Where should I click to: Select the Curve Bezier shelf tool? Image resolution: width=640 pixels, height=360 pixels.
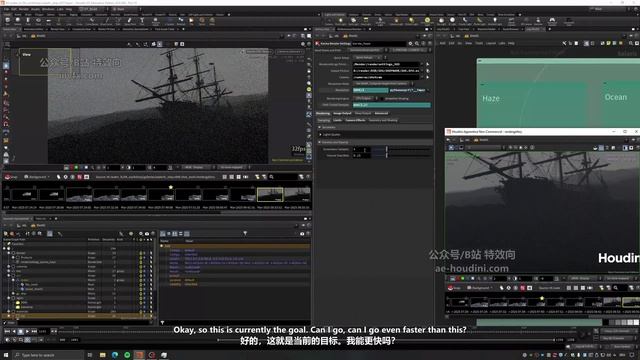tap(92, 20)
